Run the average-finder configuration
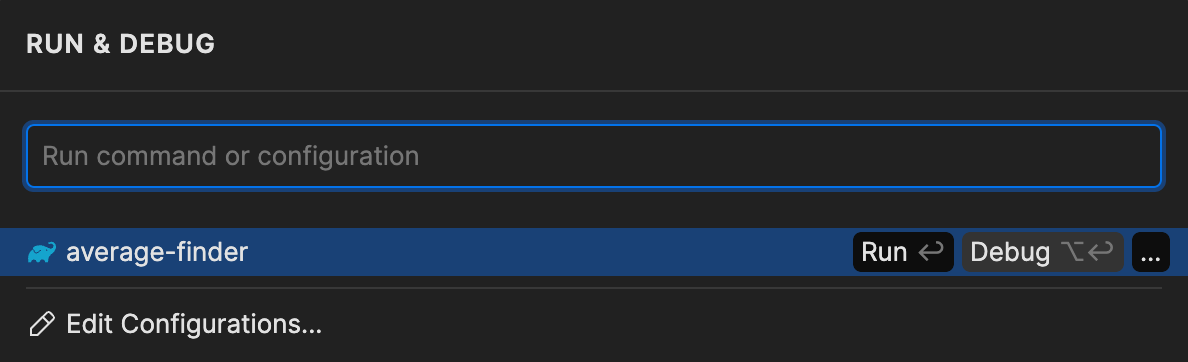Screen dimensions: 1188x362 tap(903, 252)
